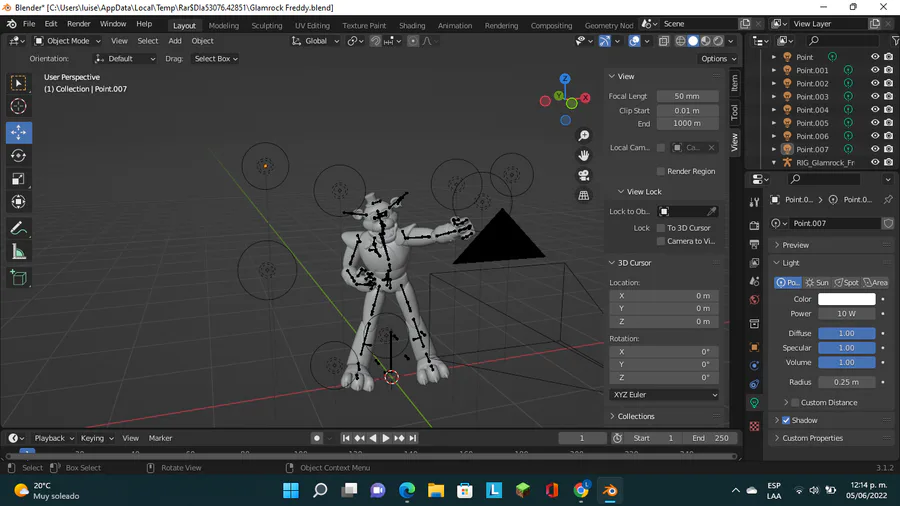Hide Point.005 with its eye icon
The width and height of the screenshot is (900, 506).
pyautogui.click(x=875, y=123)
